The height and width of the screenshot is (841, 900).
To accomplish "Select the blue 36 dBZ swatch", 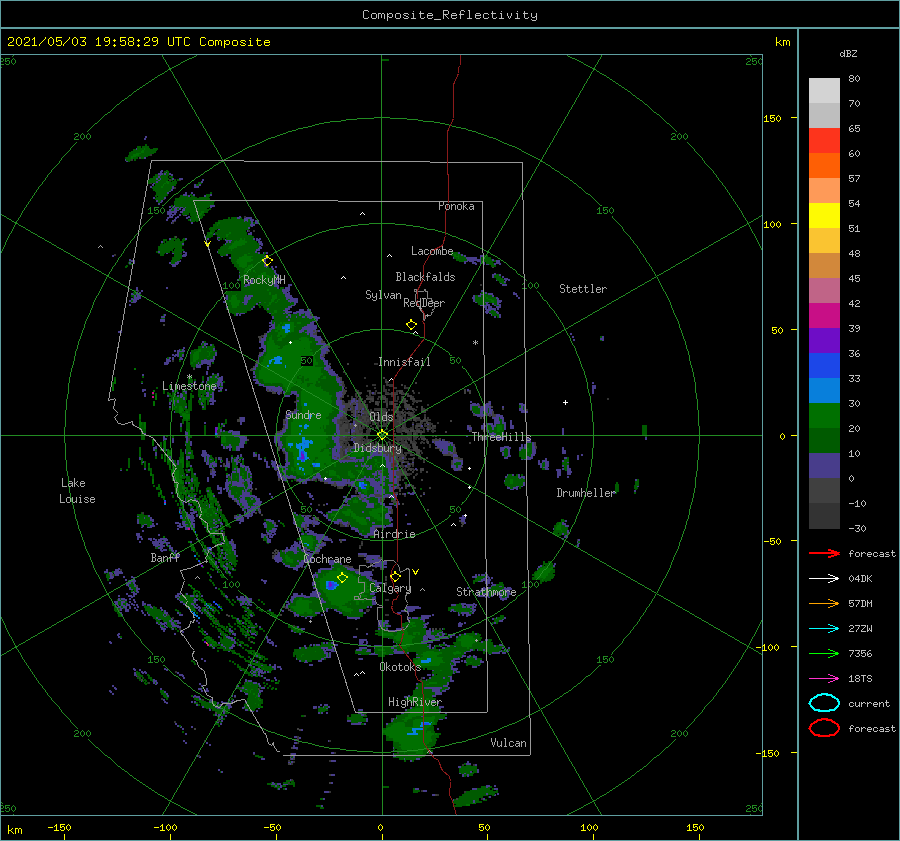I will click(824, 365).
